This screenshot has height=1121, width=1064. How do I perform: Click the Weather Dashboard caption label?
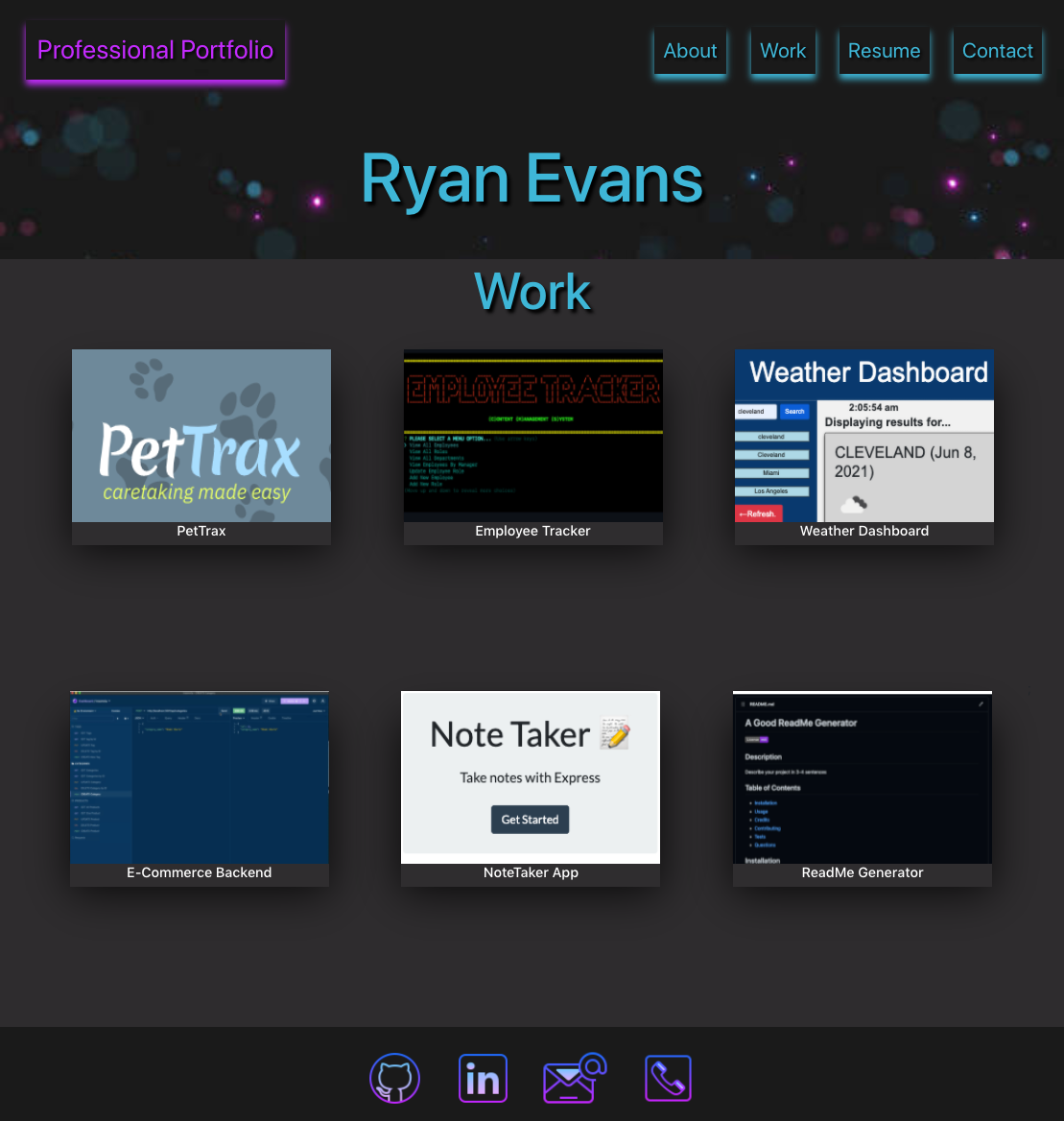tap(864, 531)
